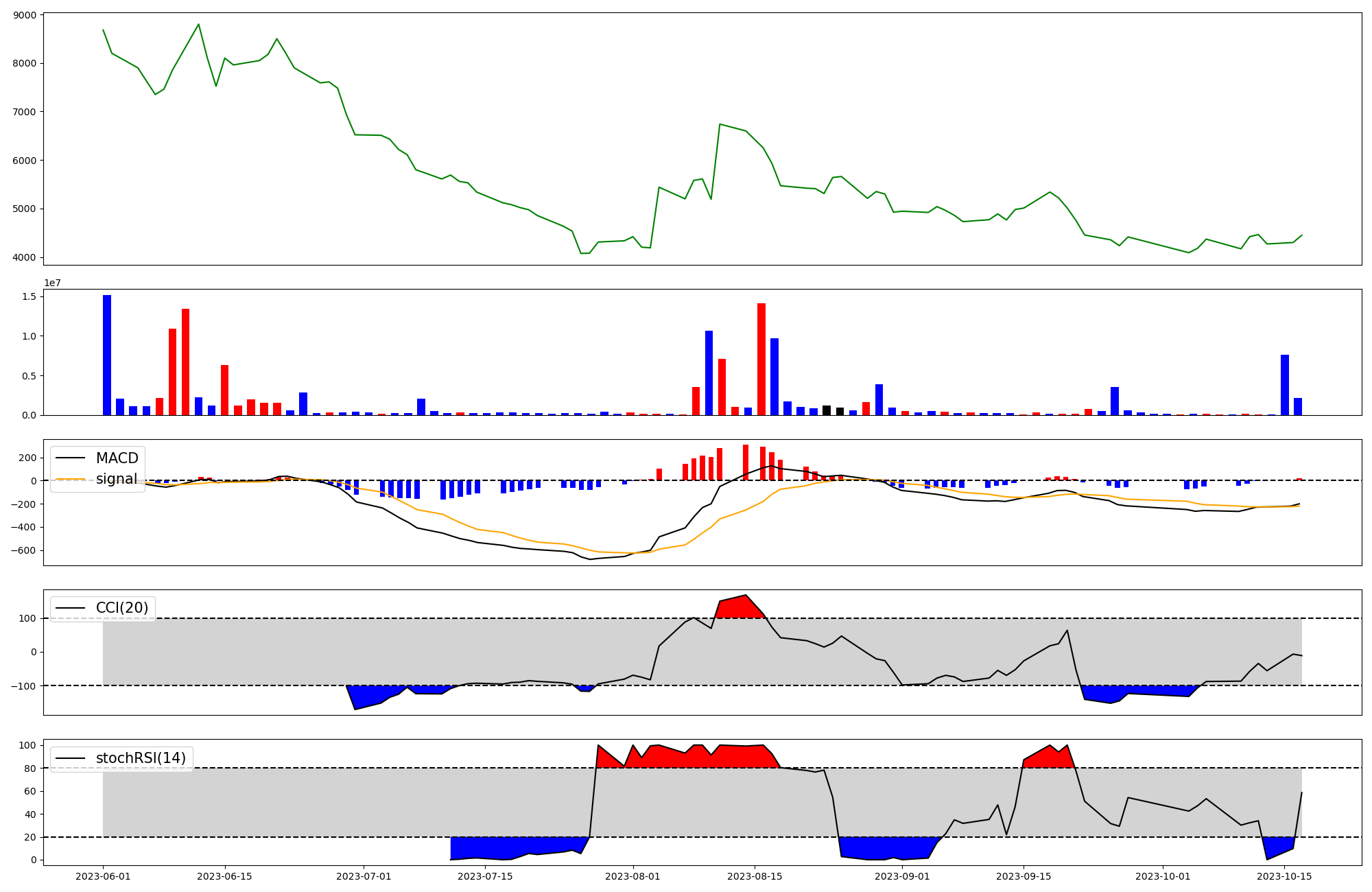Click the 4000 price axis label
Image resolution: width=1372 pixels, height=892 pixels.
click(x=25, y=257)
